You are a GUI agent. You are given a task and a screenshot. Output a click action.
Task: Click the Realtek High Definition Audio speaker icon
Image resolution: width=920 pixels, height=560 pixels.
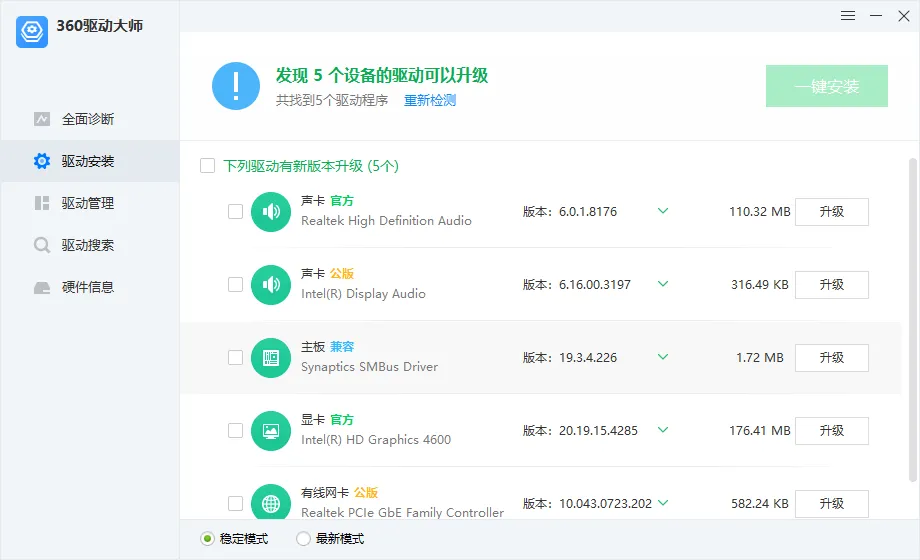271,212
